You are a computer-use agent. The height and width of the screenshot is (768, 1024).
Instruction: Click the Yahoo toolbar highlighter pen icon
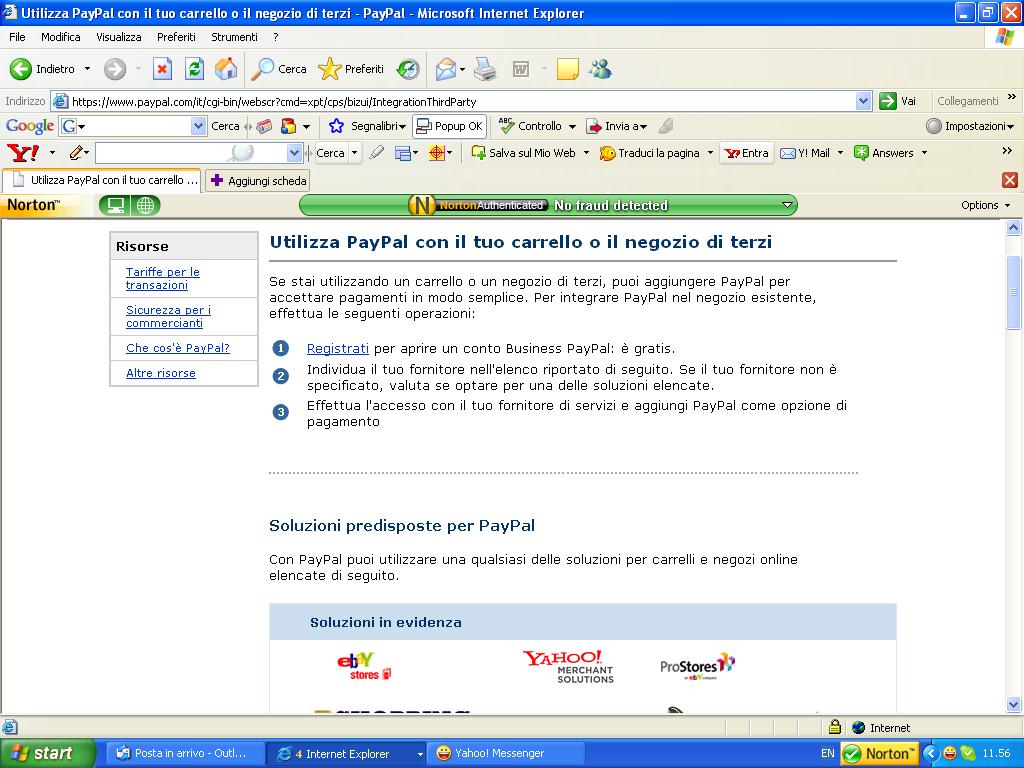[x=377, y=153]
